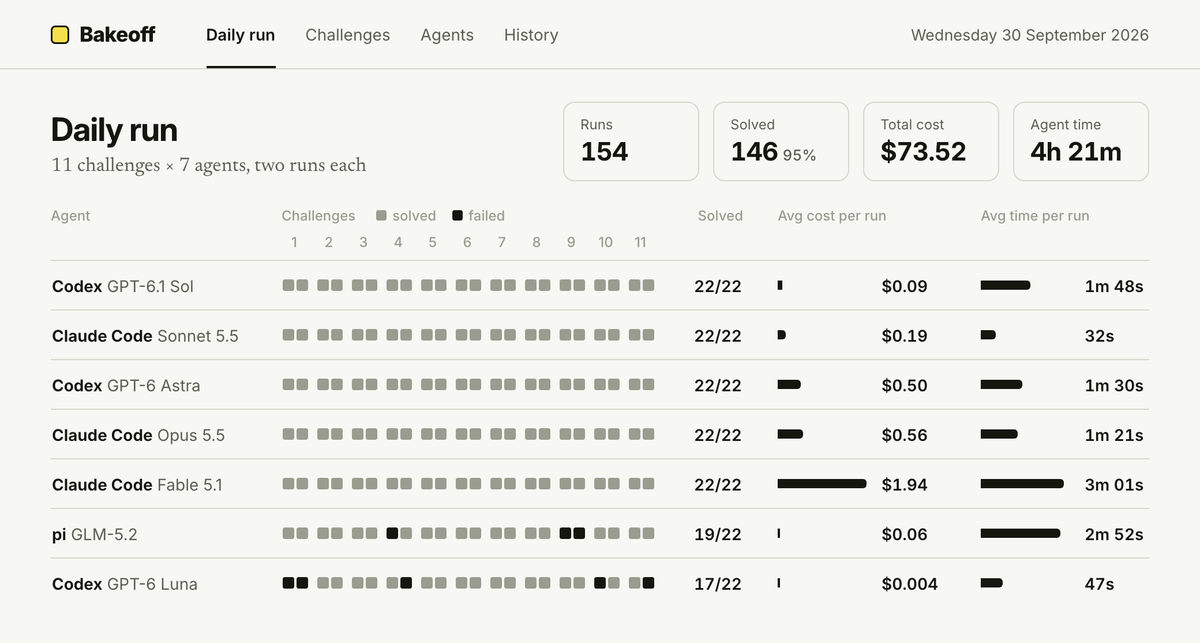
Task: Click the grey solved legend square
Action: pyautogui.click(x=382, y=215)
